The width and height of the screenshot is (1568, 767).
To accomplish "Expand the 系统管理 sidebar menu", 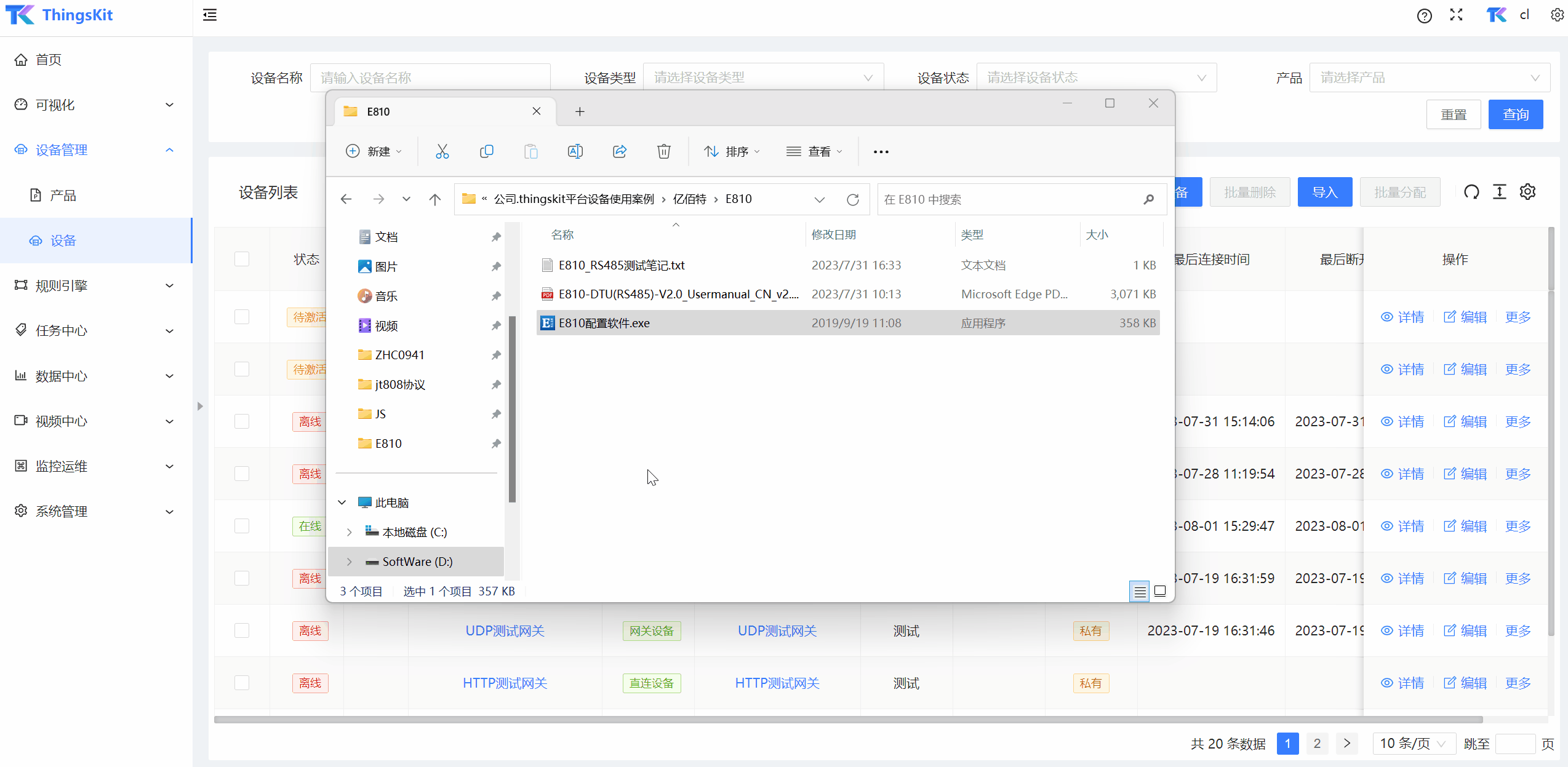I will pos(96,511).
